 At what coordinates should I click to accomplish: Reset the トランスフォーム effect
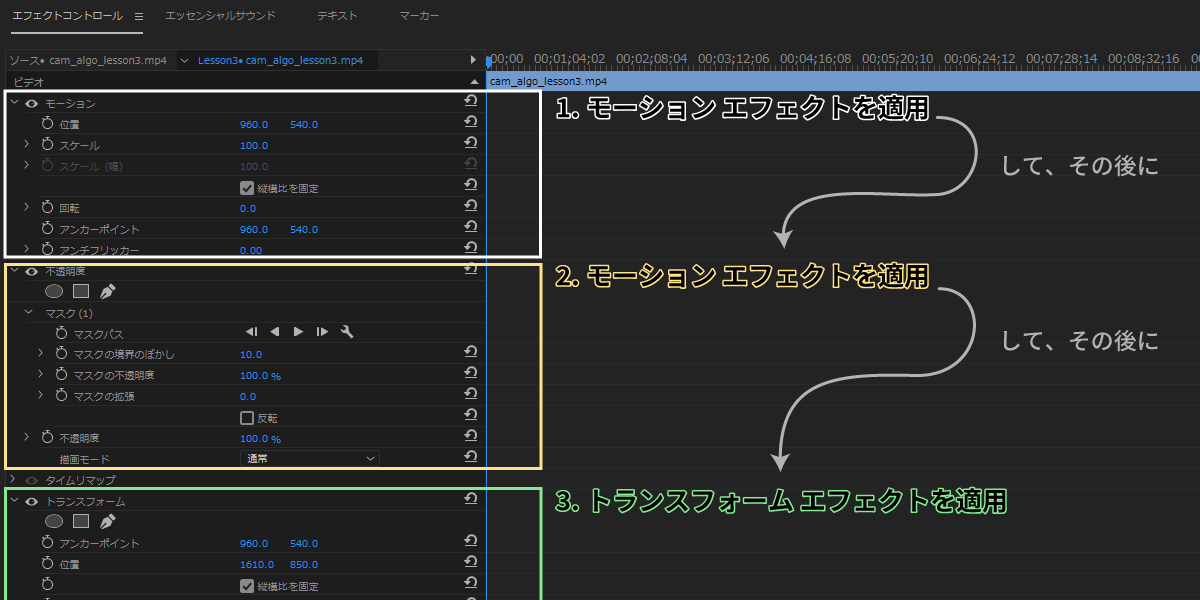click(470, 499)
